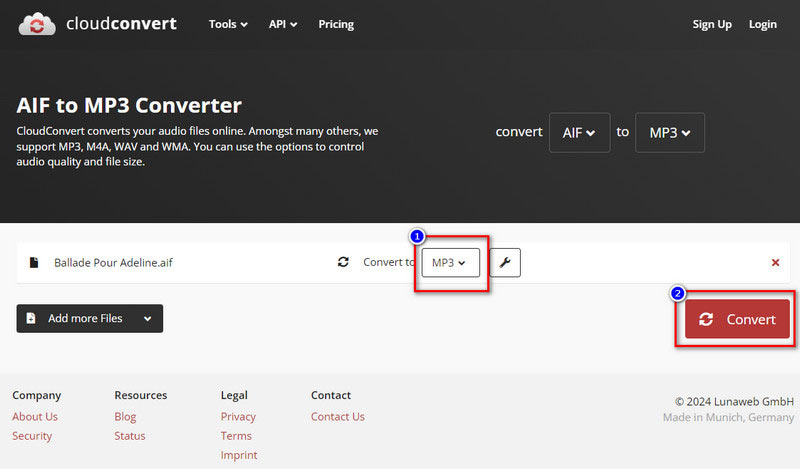The image size is (800, 469).
Task: Open the Terms link
Action: tap(236, 436)
